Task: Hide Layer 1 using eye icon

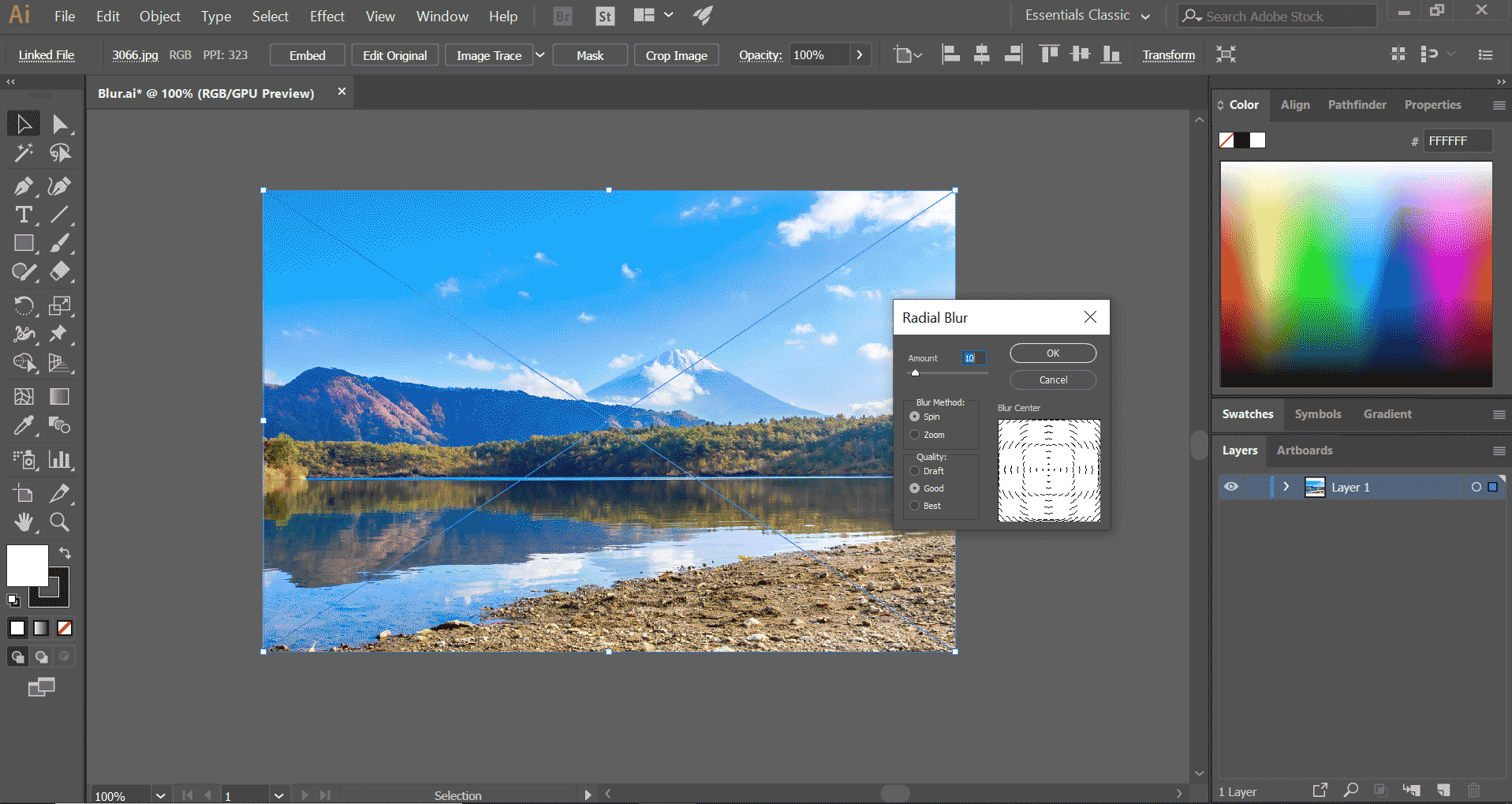Action: pos(1230,487)
